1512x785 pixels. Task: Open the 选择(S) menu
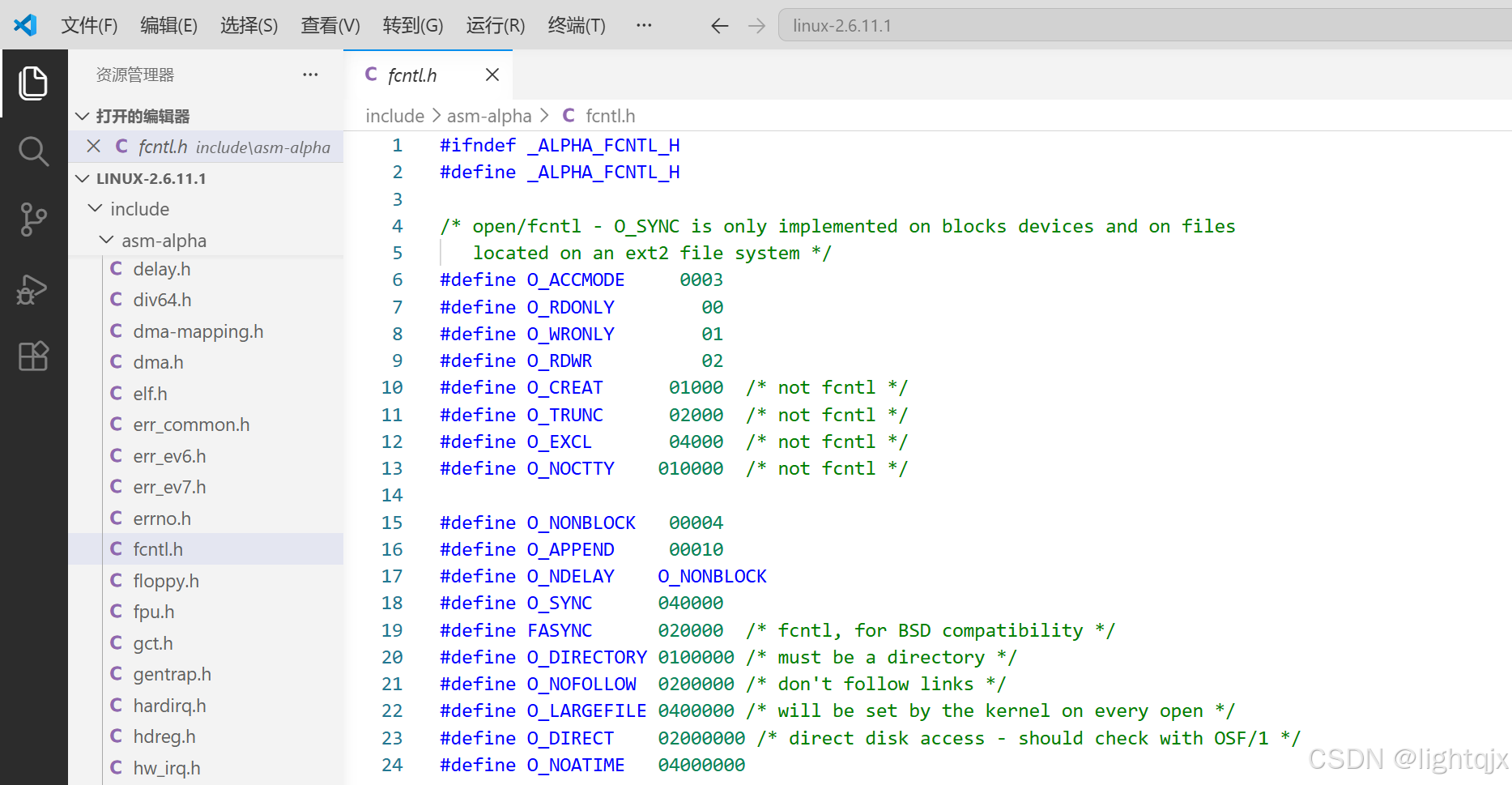point(249,25)
